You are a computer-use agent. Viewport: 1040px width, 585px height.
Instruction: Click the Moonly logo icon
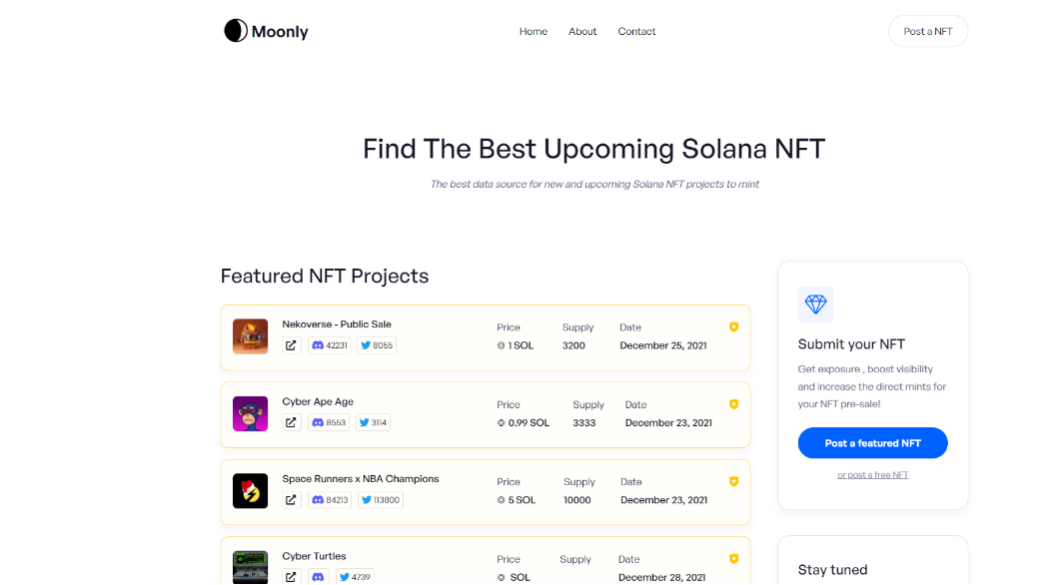(235, 31)
